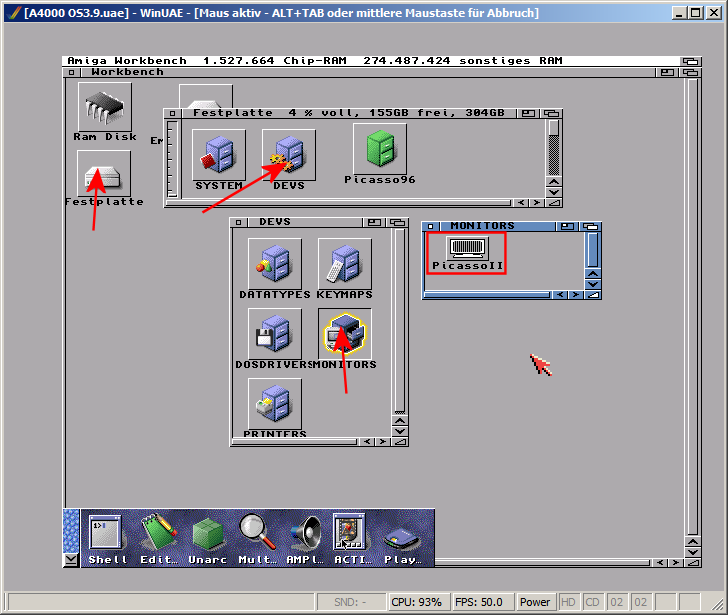Click the Amiga Workbench screen title bar
Viewport: 728px width, 615px height.
371,61
